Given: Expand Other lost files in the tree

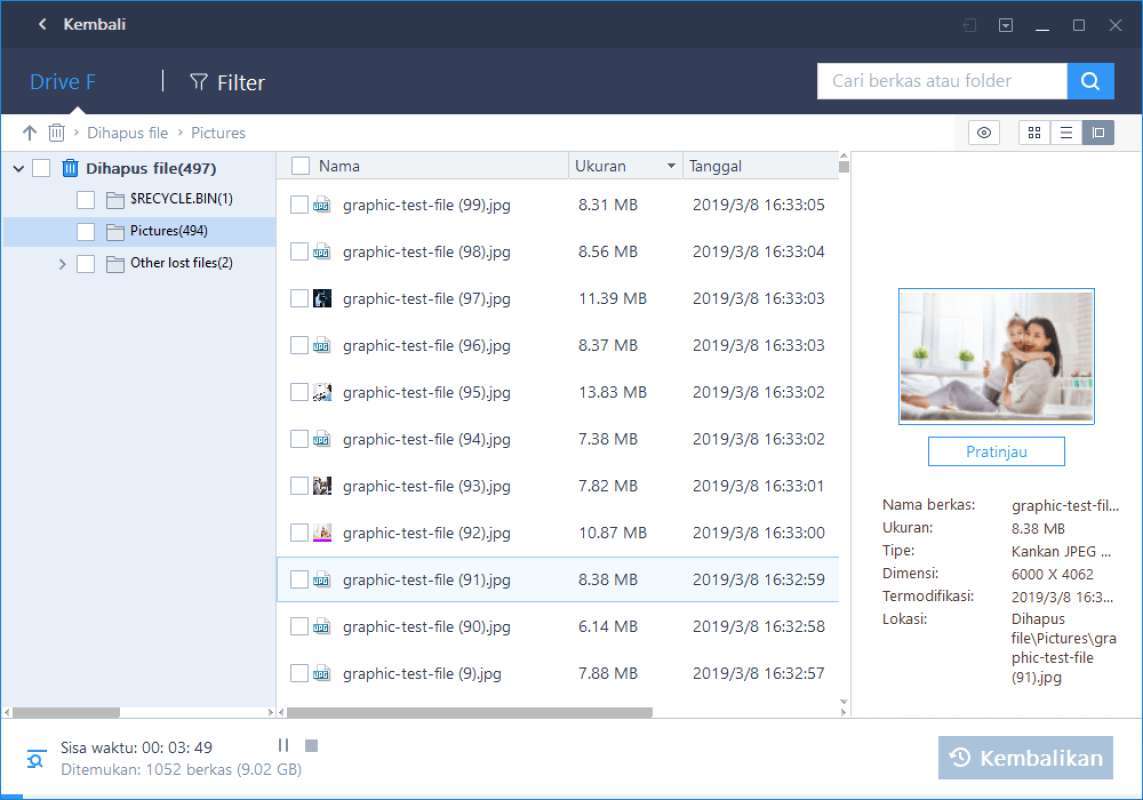Looking at the screenshot, I should [63, 263].
